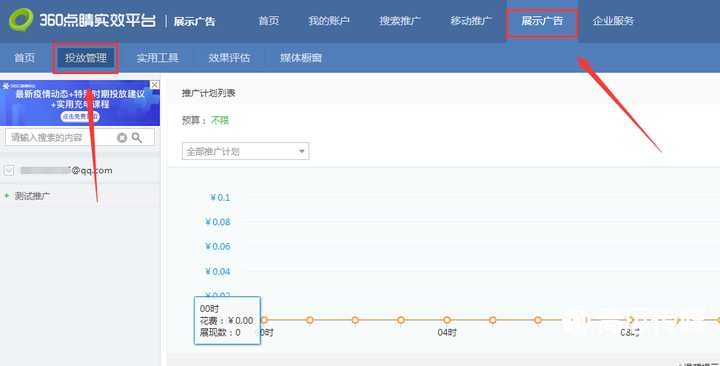The image size is (720, 366).
Task: Clear the search box using the circle-X icon
Action: click(122, 138)
